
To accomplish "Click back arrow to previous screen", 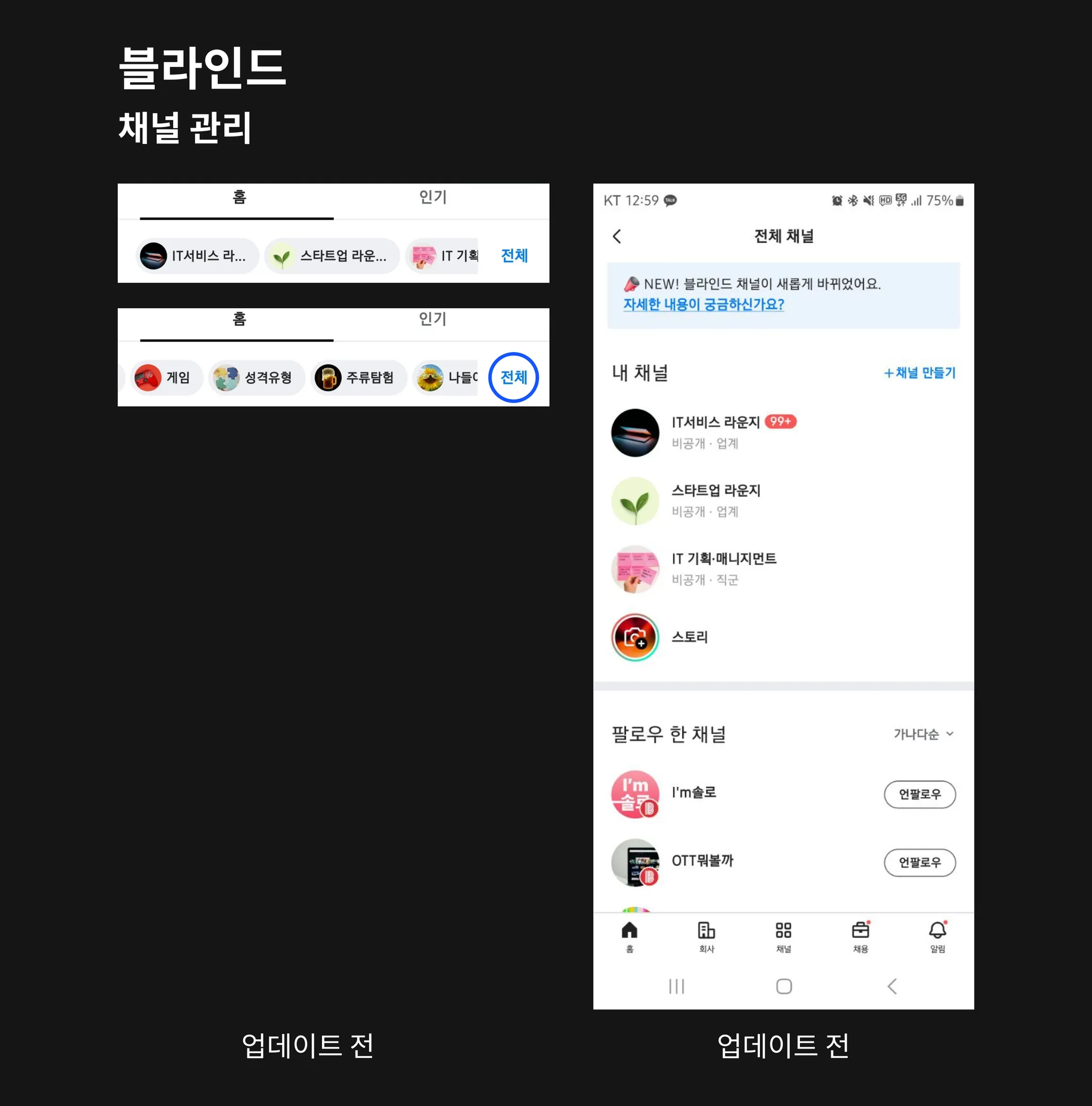I will [x=620, y=238].
